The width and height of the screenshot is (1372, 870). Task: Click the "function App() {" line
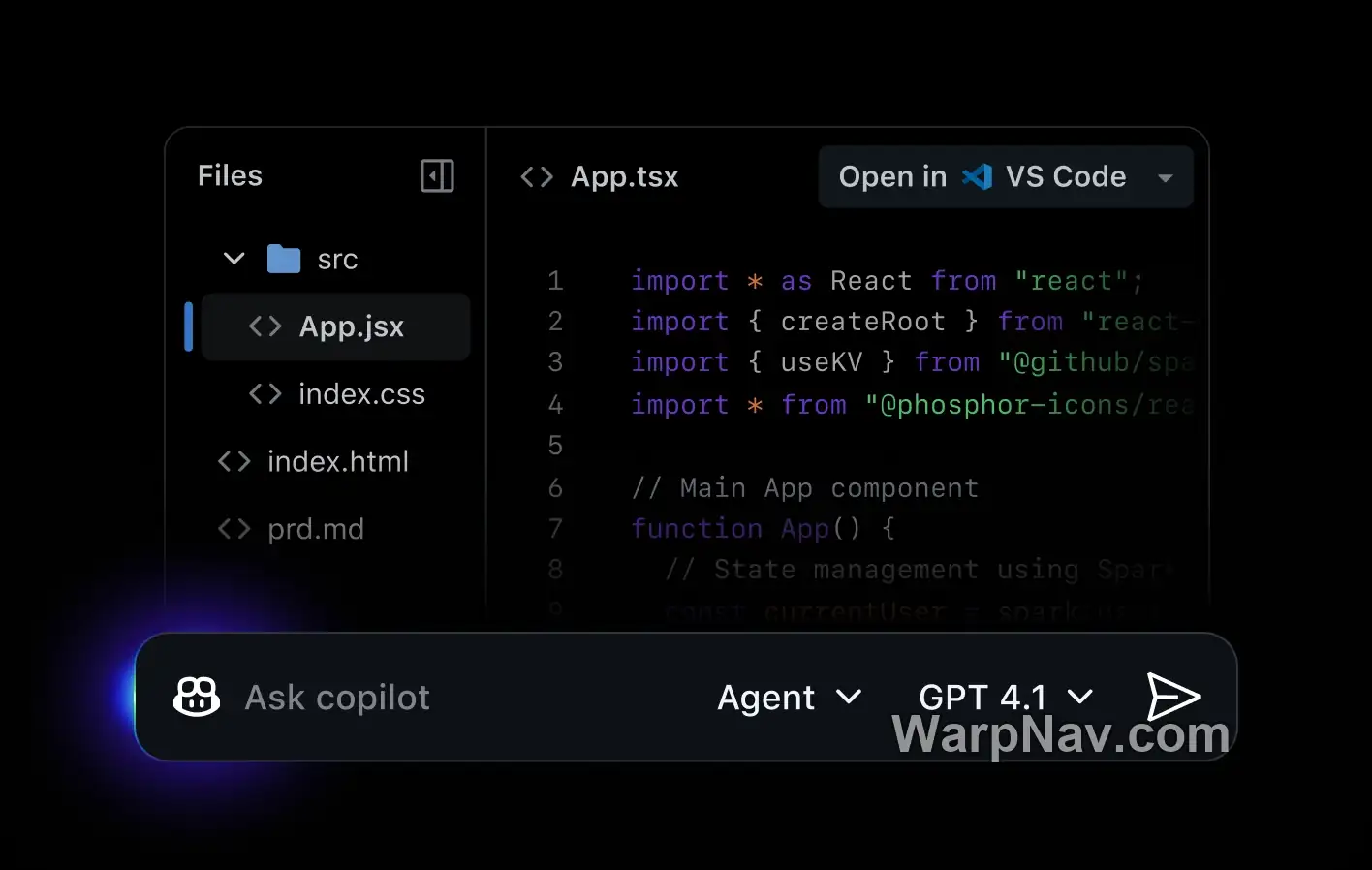point(764,528)
